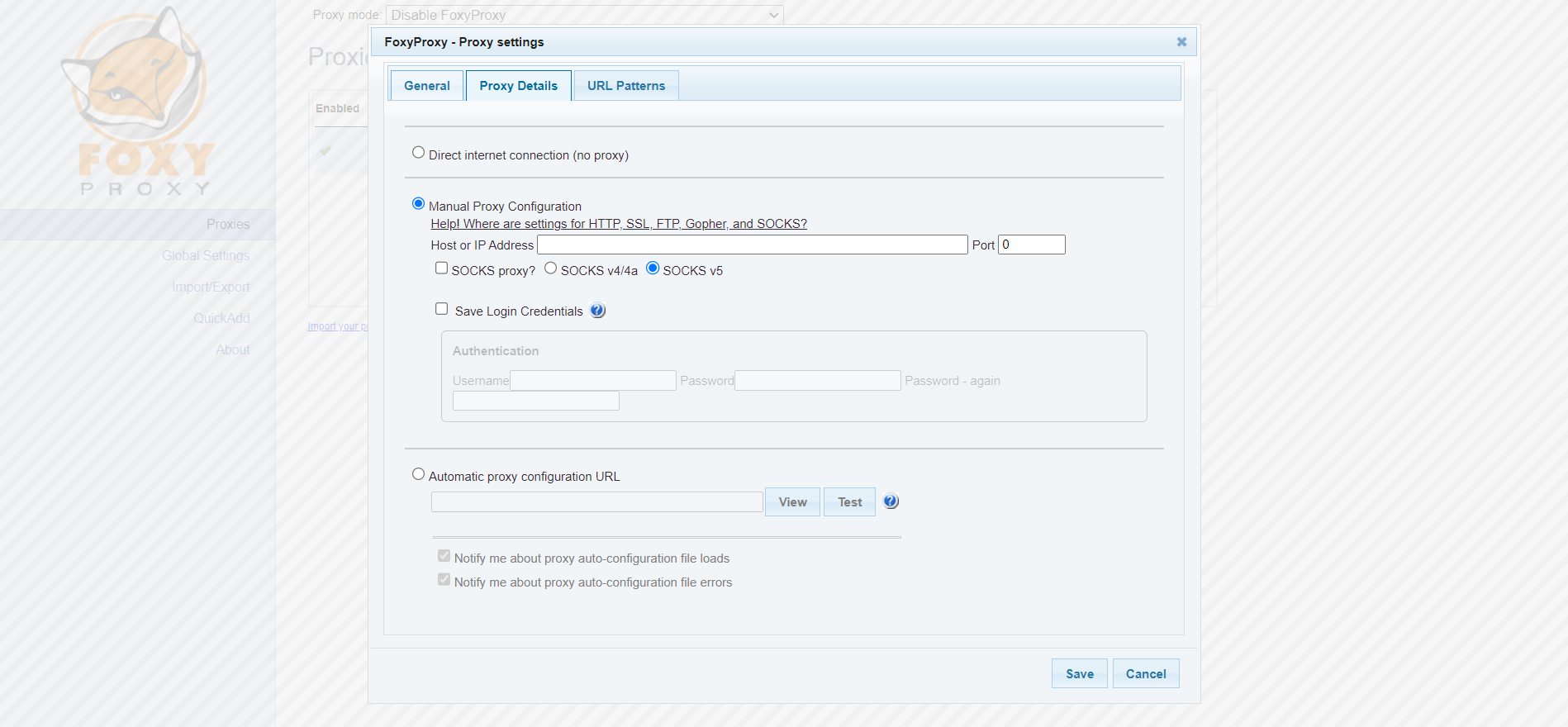Select Direct internet connection option

(419, 153)
